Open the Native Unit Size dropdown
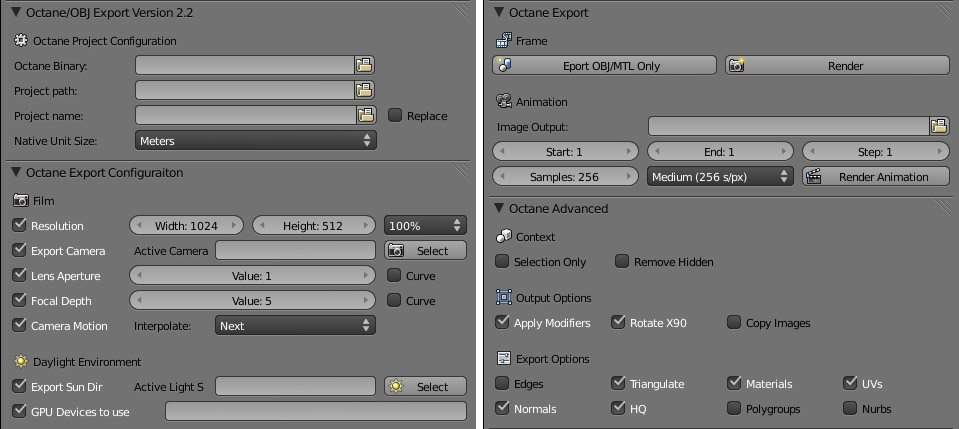Viewport: 959px width, 429px height. click(256, 141)
